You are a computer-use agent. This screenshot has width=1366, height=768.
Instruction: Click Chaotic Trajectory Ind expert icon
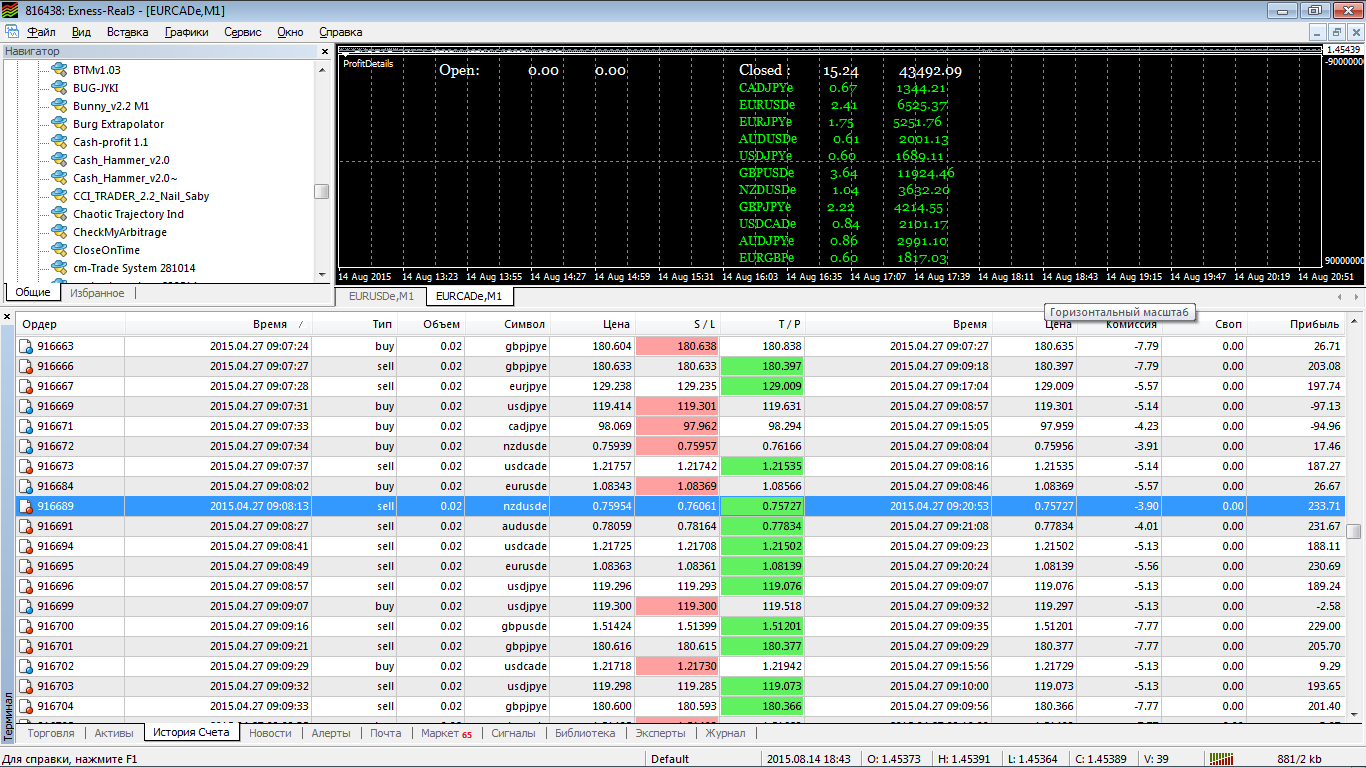pos(59,214)
